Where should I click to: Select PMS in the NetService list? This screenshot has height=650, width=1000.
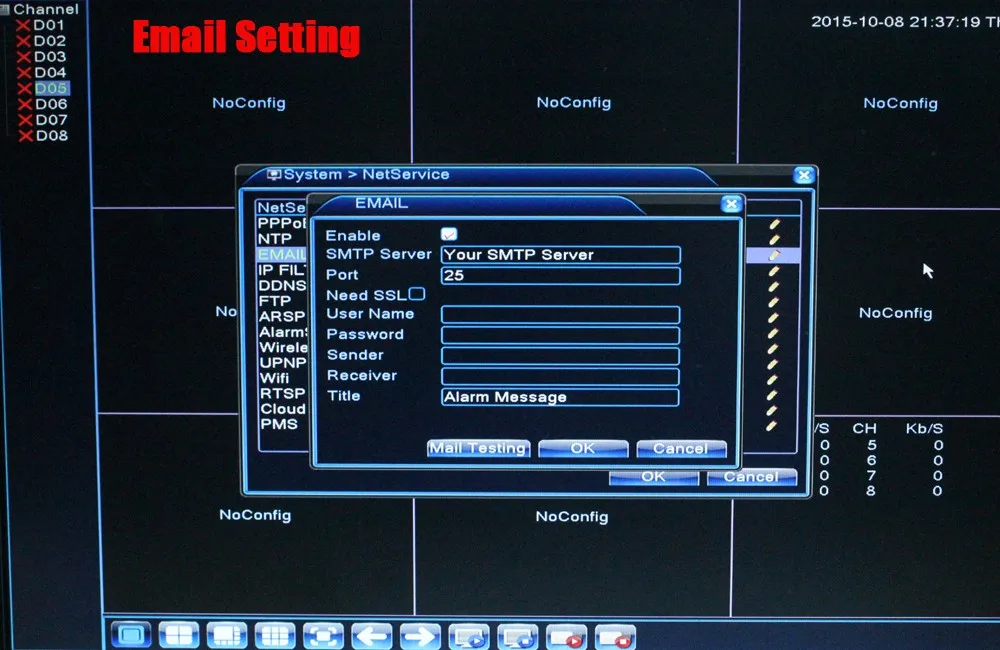[x=279, y=424]
